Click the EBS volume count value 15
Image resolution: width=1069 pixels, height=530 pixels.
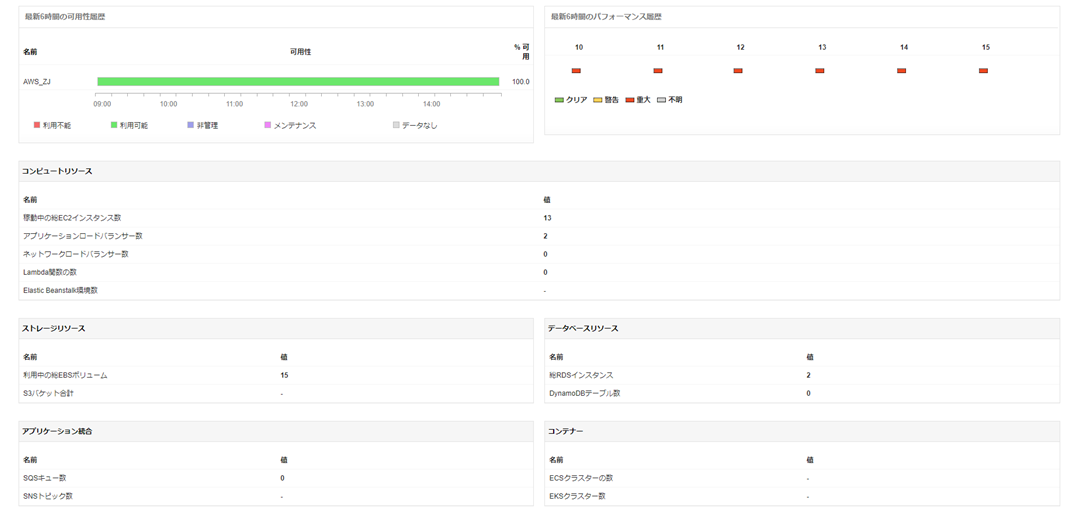coord(285,375)
